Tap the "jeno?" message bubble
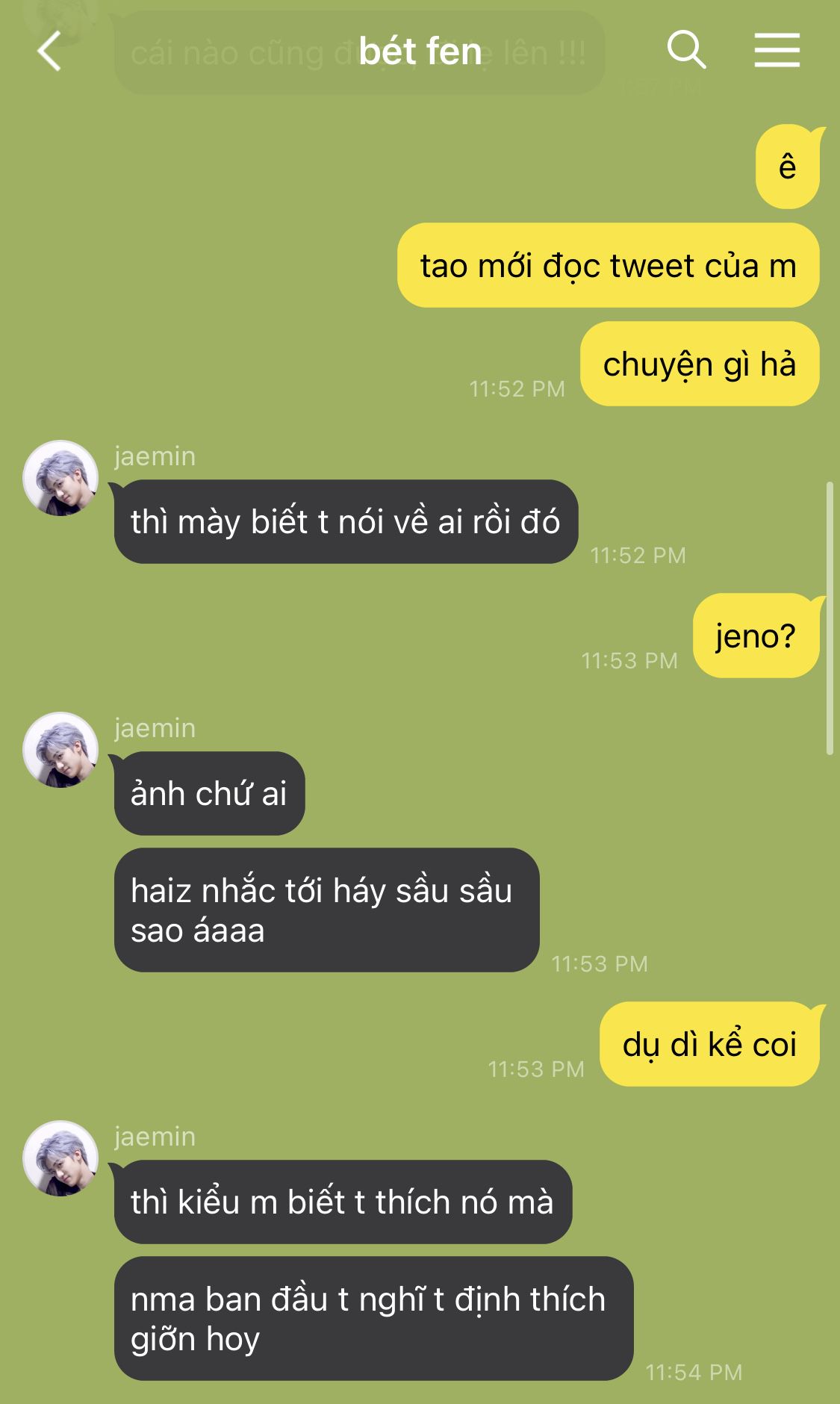 coord(756,636)
